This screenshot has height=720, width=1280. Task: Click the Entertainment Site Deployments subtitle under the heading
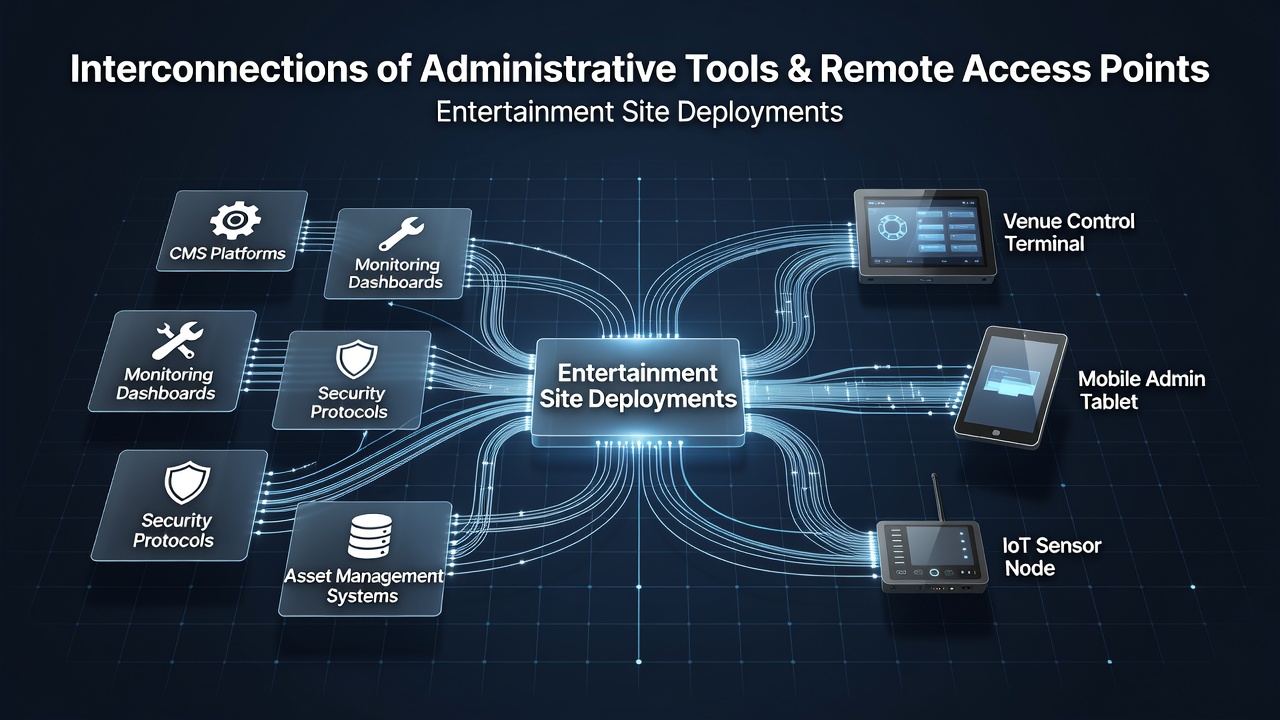pyautogui.click(x=640, y=111)
